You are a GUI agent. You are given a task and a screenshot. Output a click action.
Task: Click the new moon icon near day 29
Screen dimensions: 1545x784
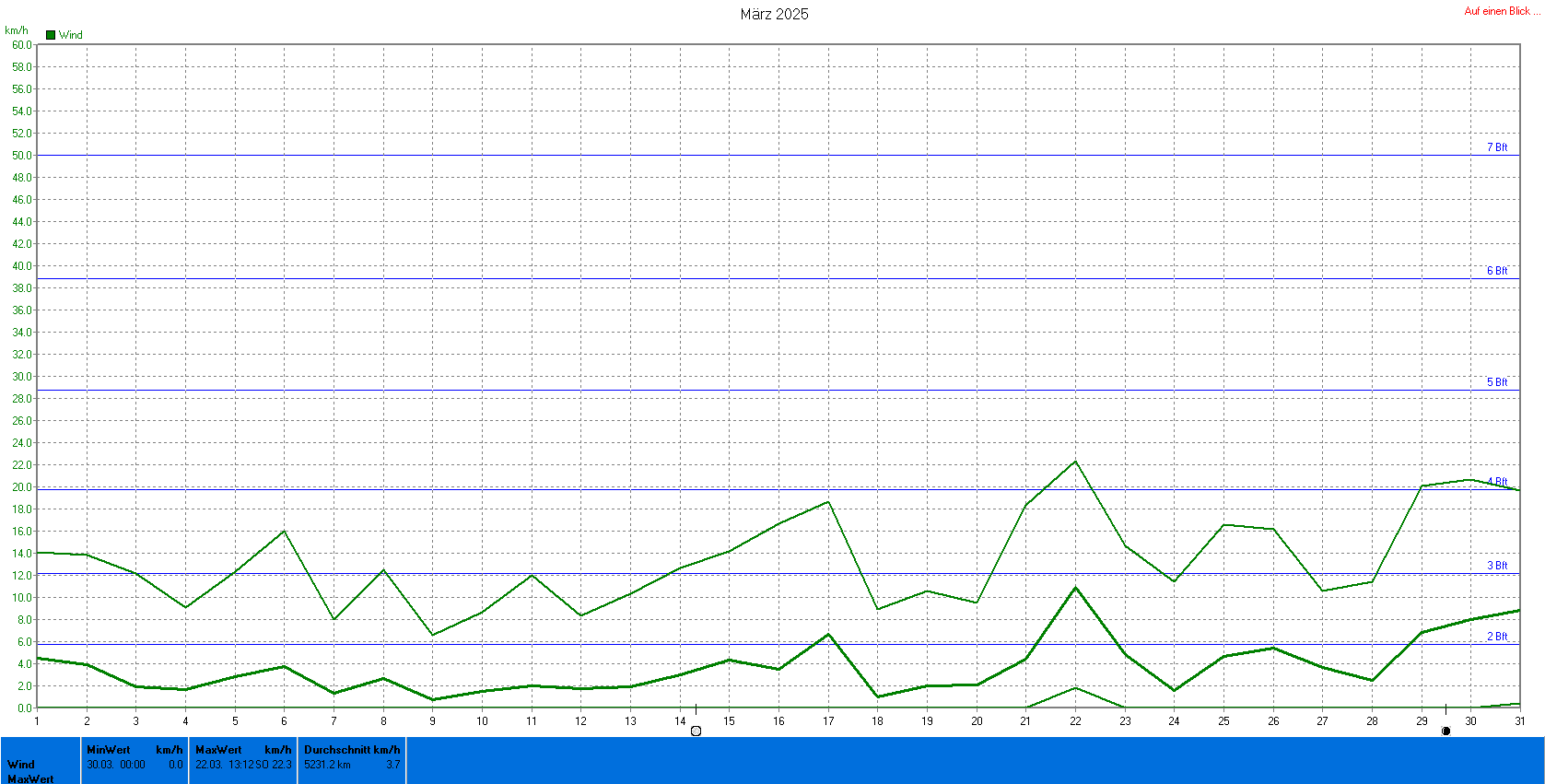1446,731
